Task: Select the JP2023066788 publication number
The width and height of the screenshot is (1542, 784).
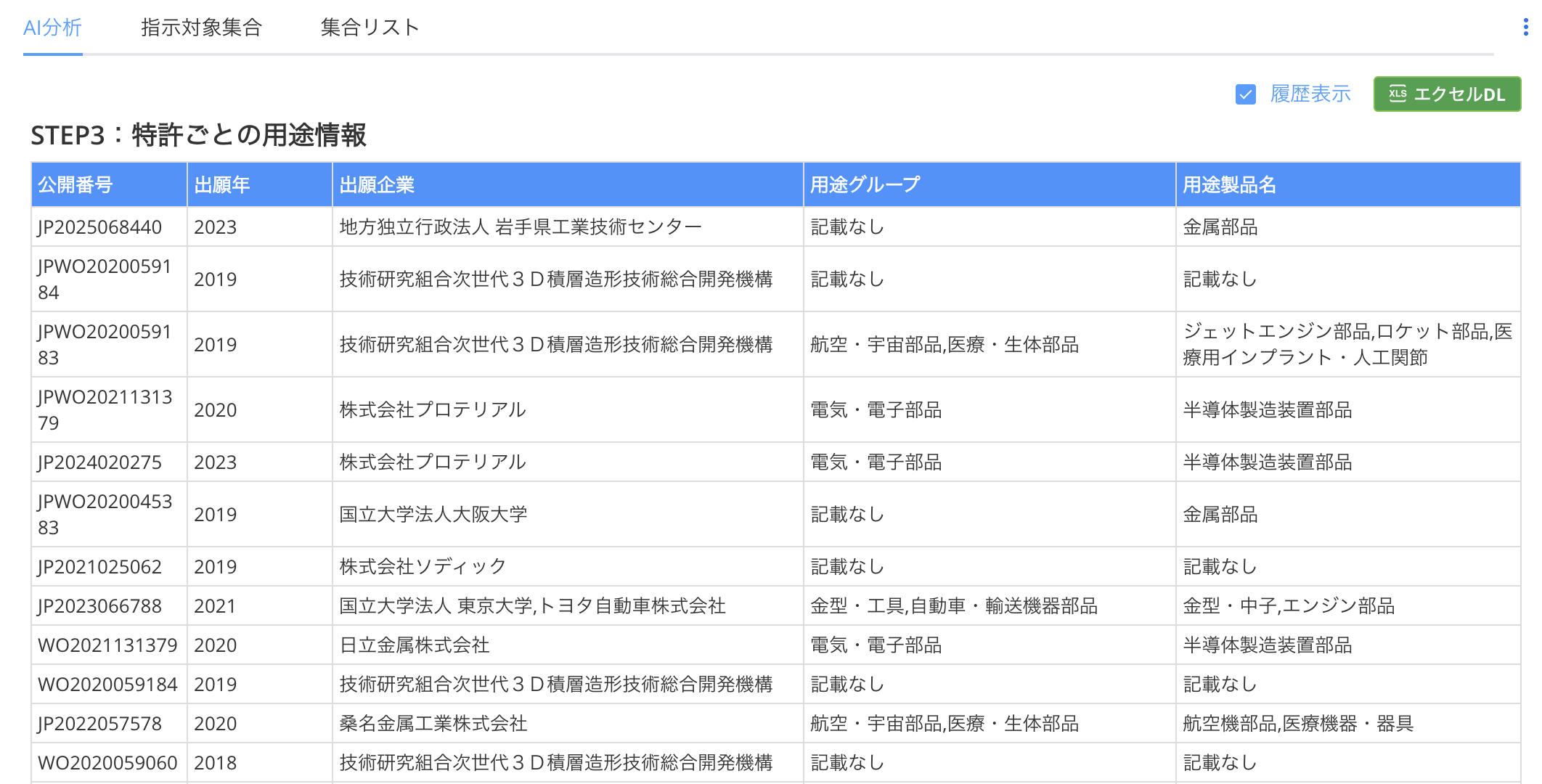Action: tap(100, 606)
